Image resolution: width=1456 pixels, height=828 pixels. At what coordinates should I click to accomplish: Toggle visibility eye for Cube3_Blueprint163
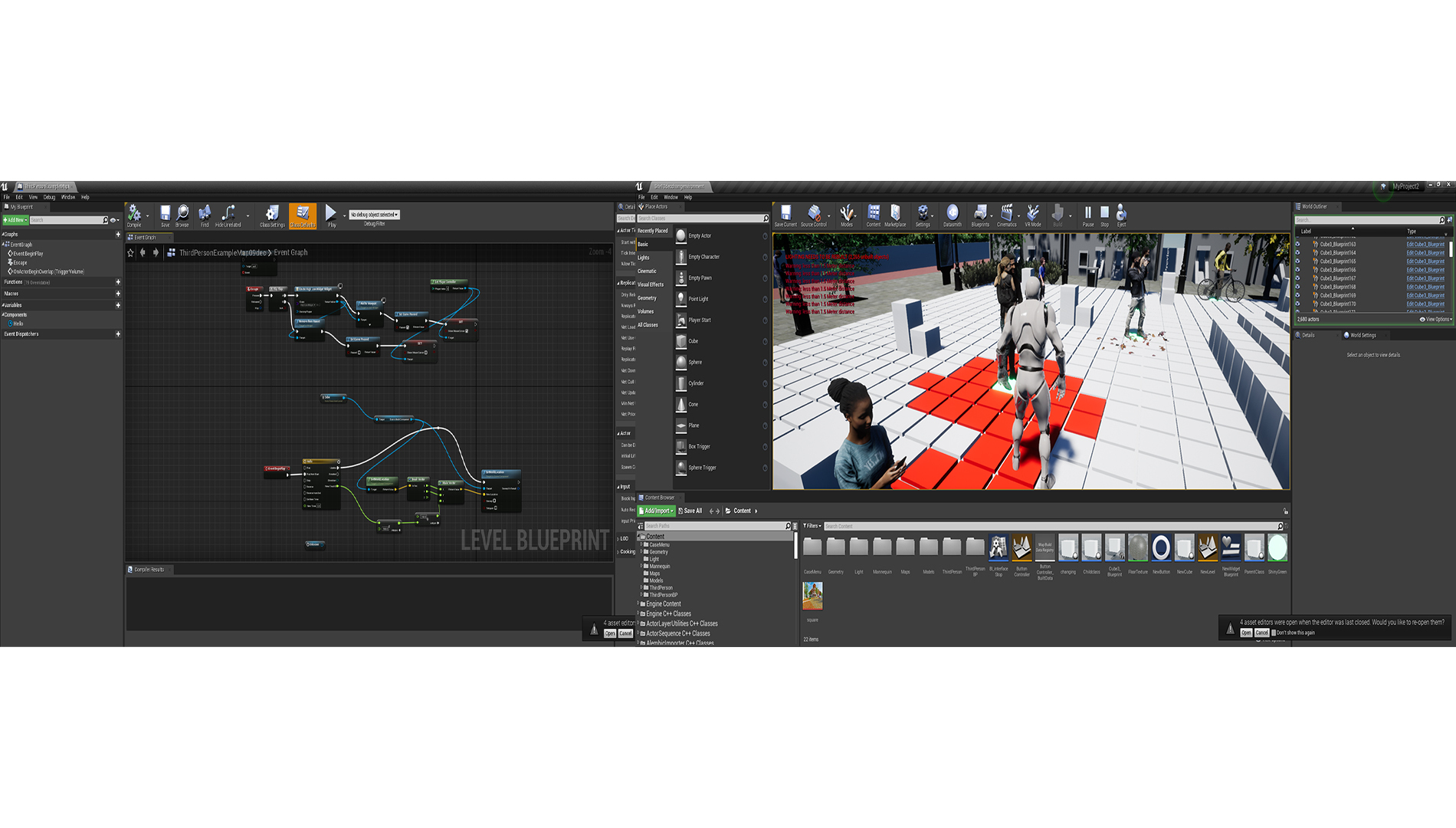pyautogui.click(x=1297, y=245)
